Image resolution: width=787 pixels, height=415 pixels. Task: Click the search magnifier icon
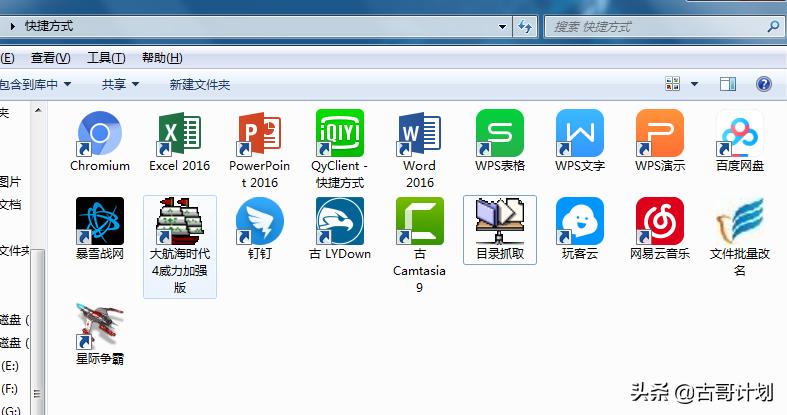[x=773, y=26]
